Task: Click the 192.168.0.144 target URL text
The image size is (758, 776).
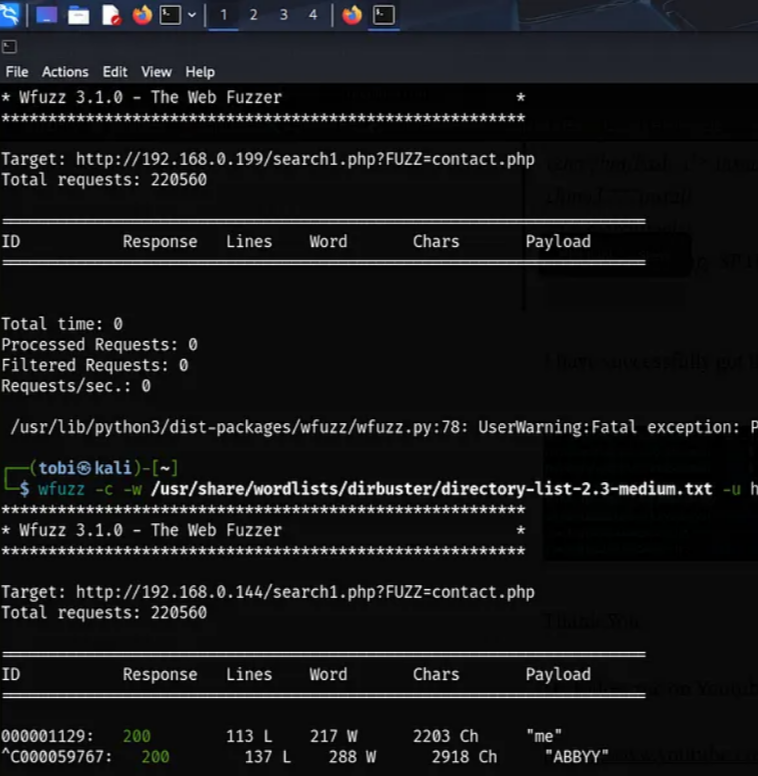Action: [x=305, y=592]
